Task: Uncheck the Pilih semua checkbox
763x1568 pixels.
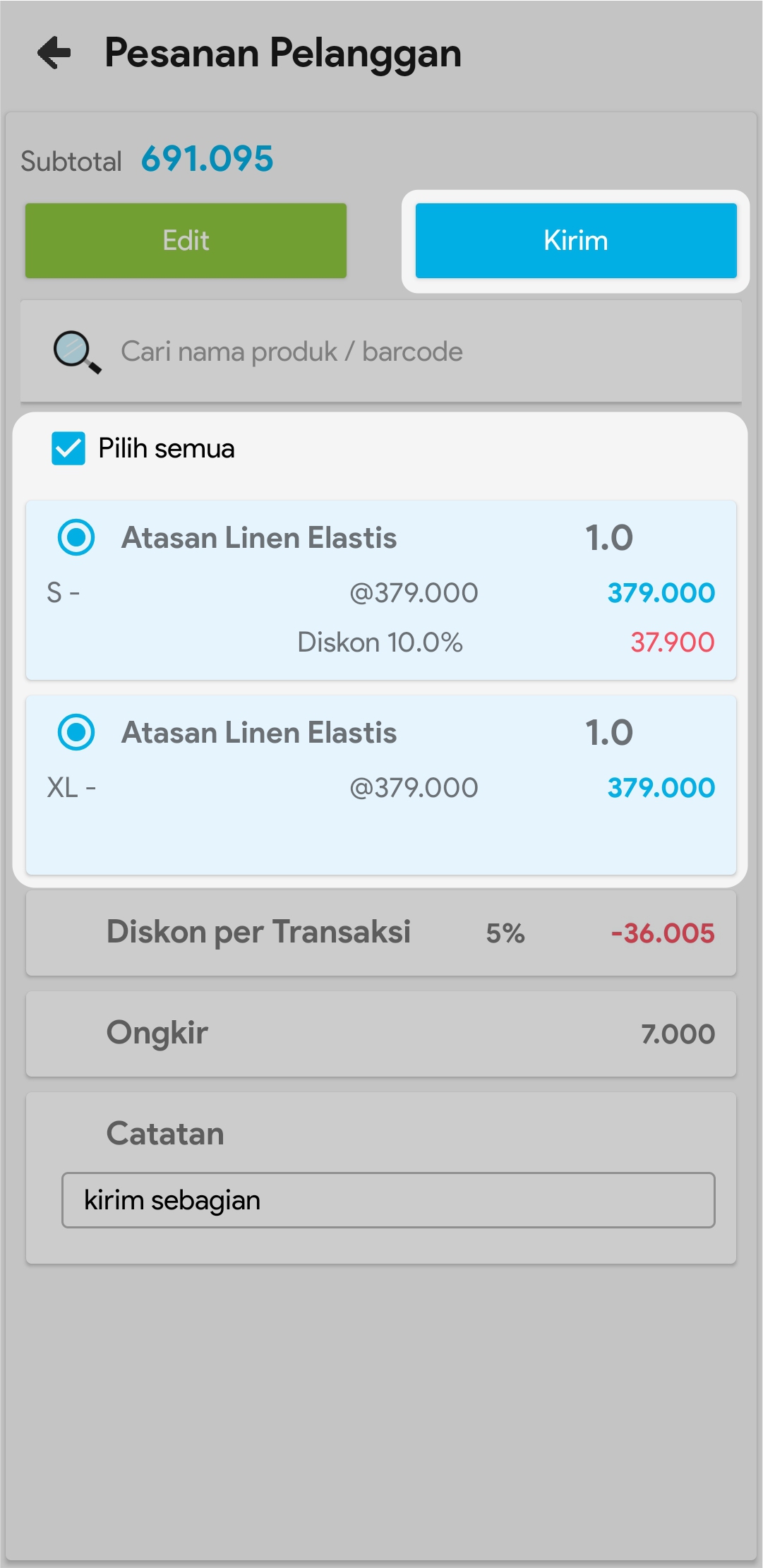Action: 68,448
